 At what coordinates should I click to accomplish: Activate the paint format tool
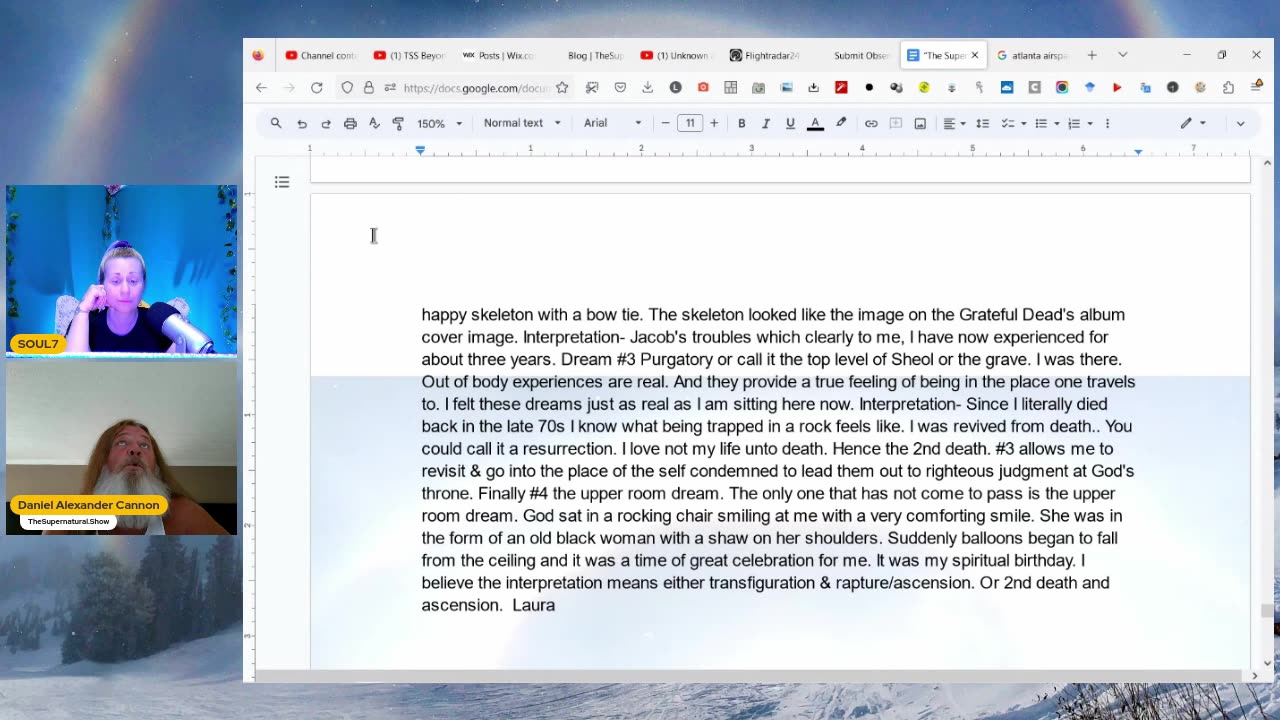(x=398, y=123)
